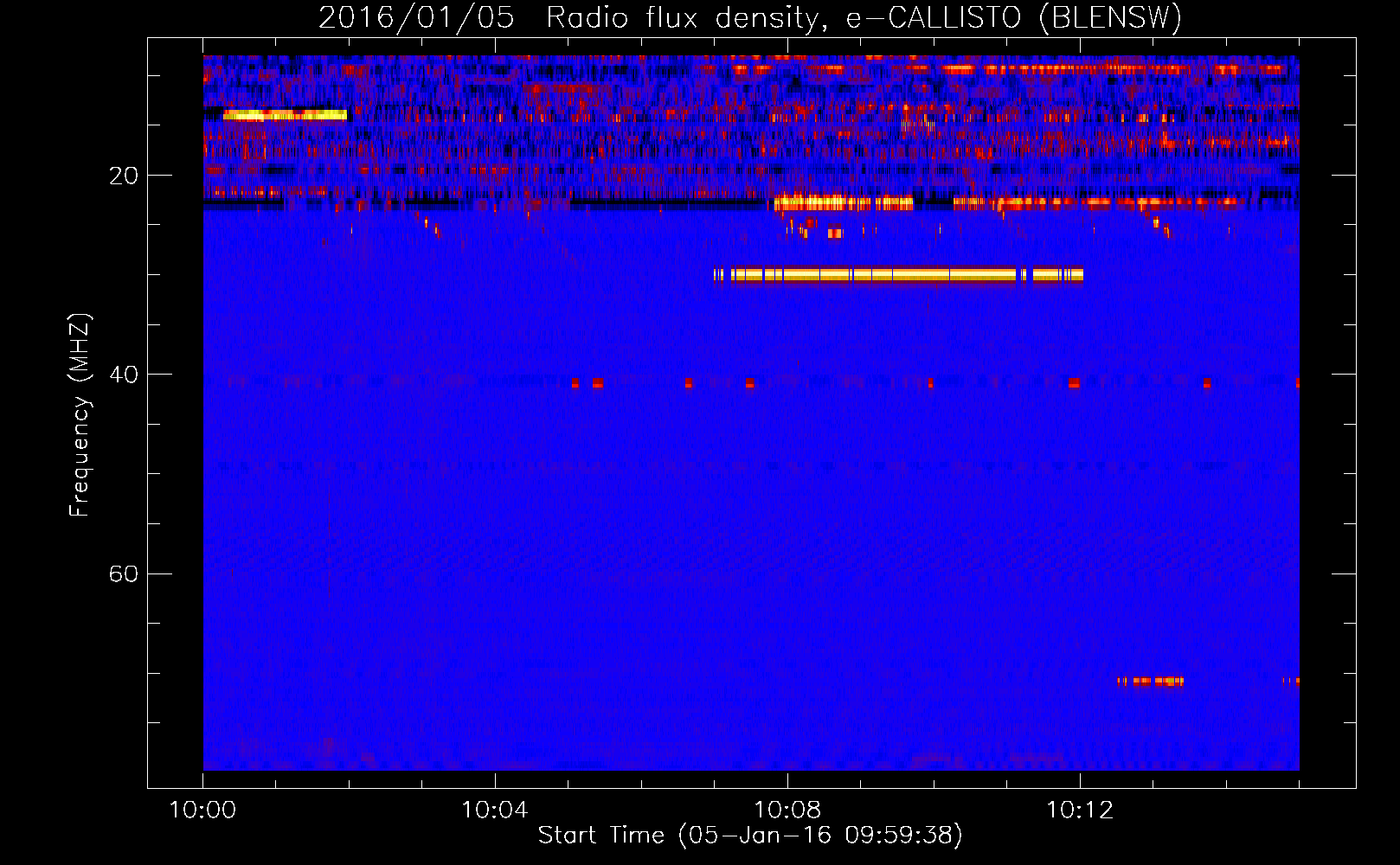This screenshot has height=865, width=1400.
Task: Click the '10:12' time axis tick label
Action: (1080, 811)
